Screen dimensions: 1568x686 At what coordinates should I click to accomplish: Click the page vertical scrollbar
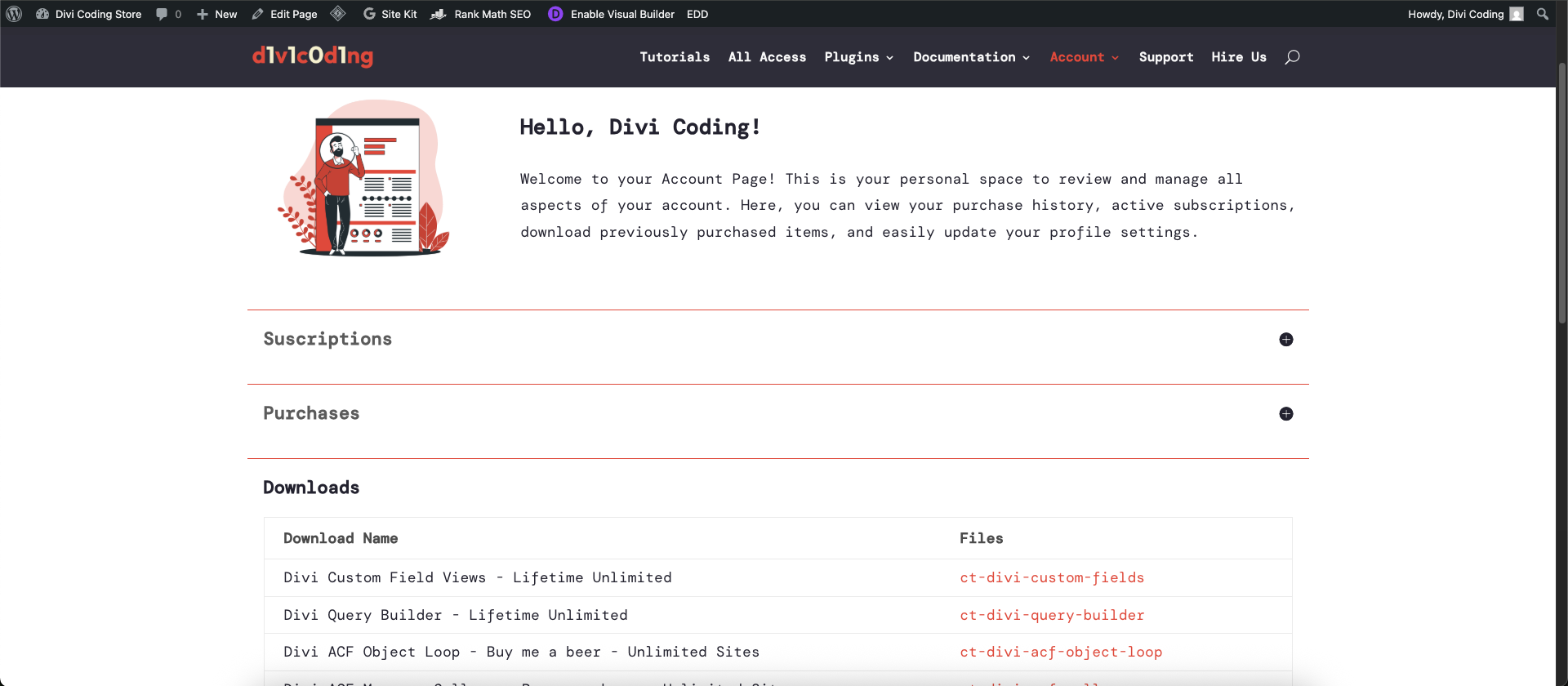[1561, 193]
